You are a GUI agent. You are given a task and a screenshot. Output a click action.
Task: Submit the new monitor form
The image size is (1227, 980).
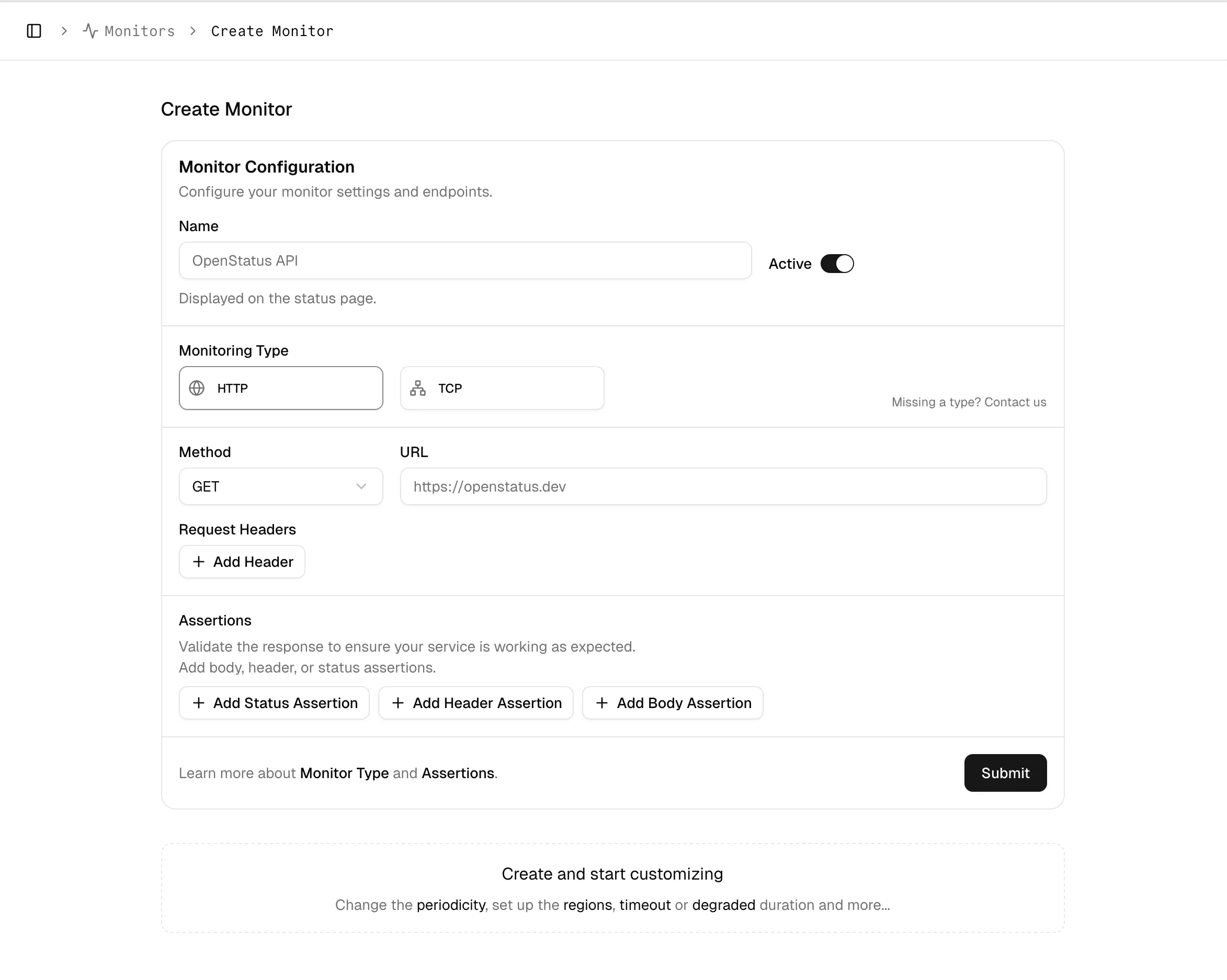1005,773
